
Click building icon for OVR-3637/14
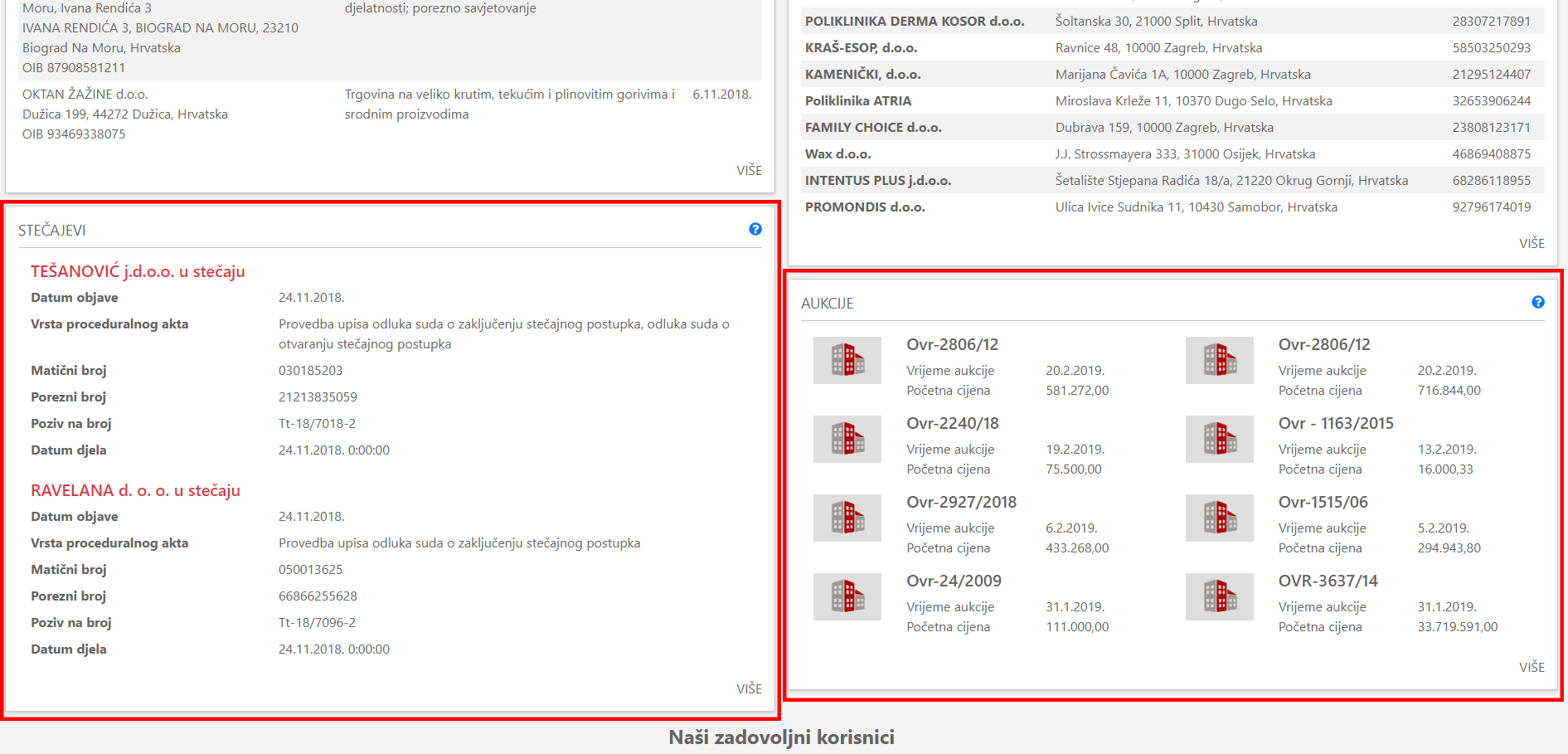point(1219,596)
